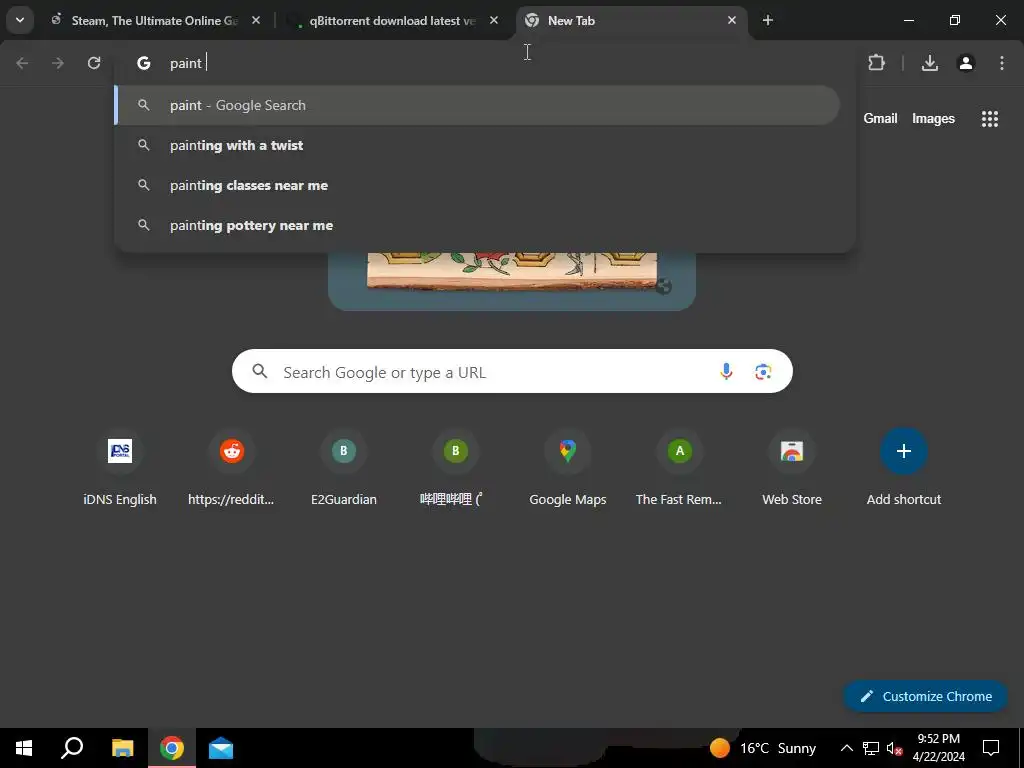Image resolution: width=1024 pixels, height=768 pixels.
Task: Close the New Tab tab
Action: click(x=732, y=20)
